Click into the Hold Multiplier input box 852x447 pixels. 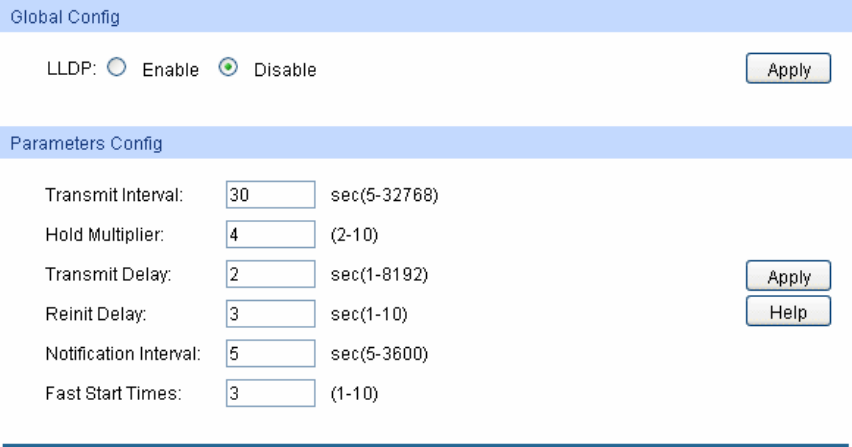point(271,240)
